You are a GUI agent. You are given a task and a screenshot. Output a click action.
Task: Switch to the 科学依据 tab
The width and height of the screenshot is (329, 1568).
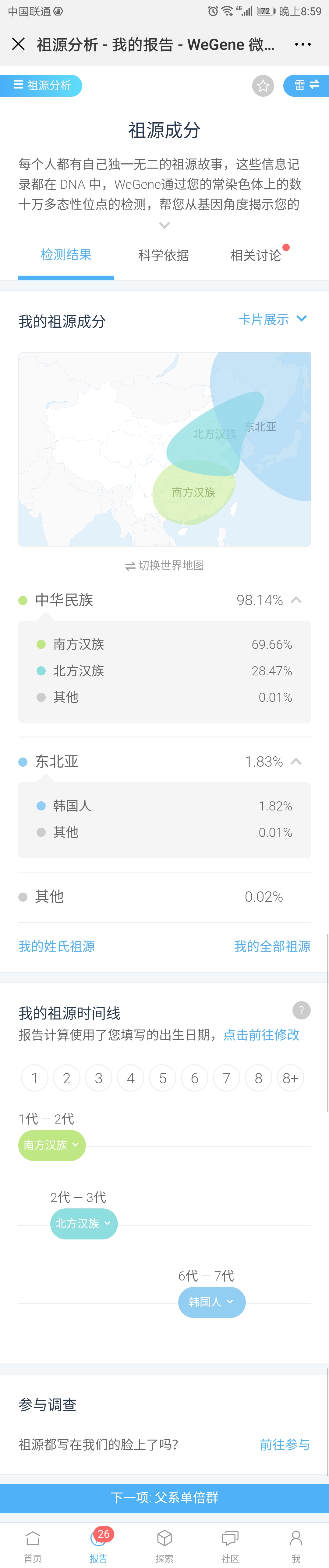pos(163,256)
